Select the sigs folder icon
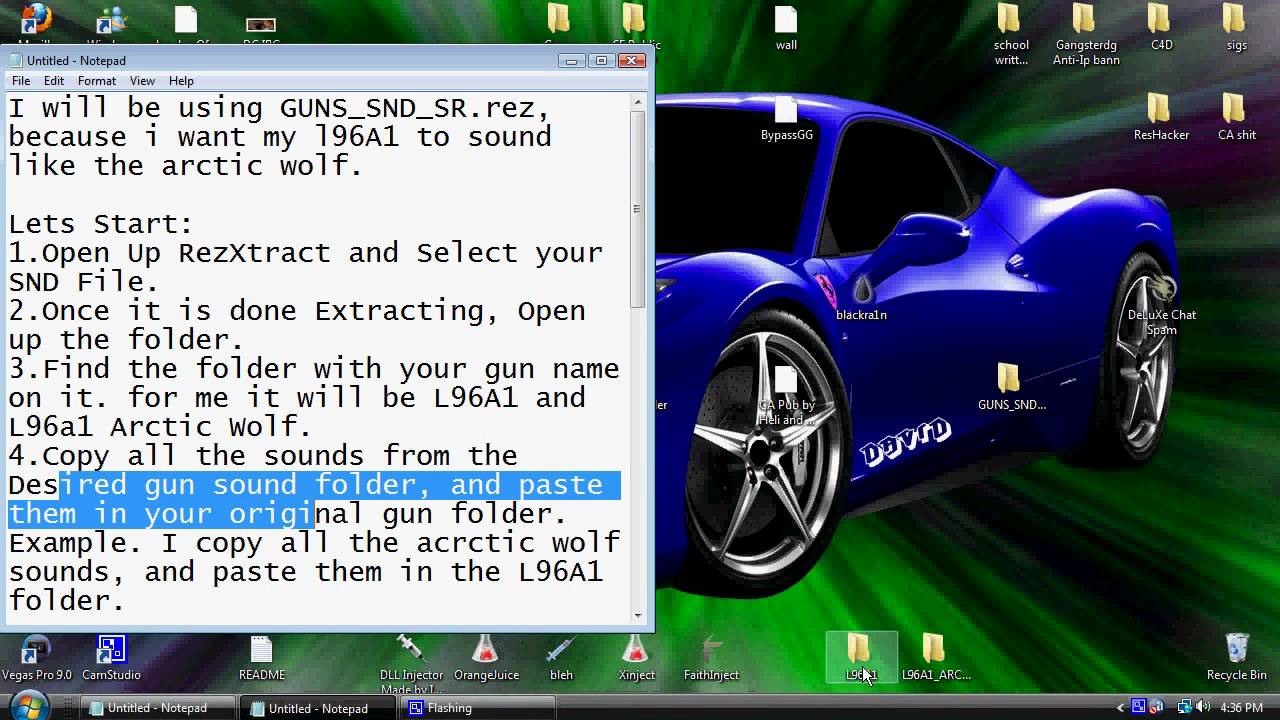1280x720 pixels. tap(1237, 27)
